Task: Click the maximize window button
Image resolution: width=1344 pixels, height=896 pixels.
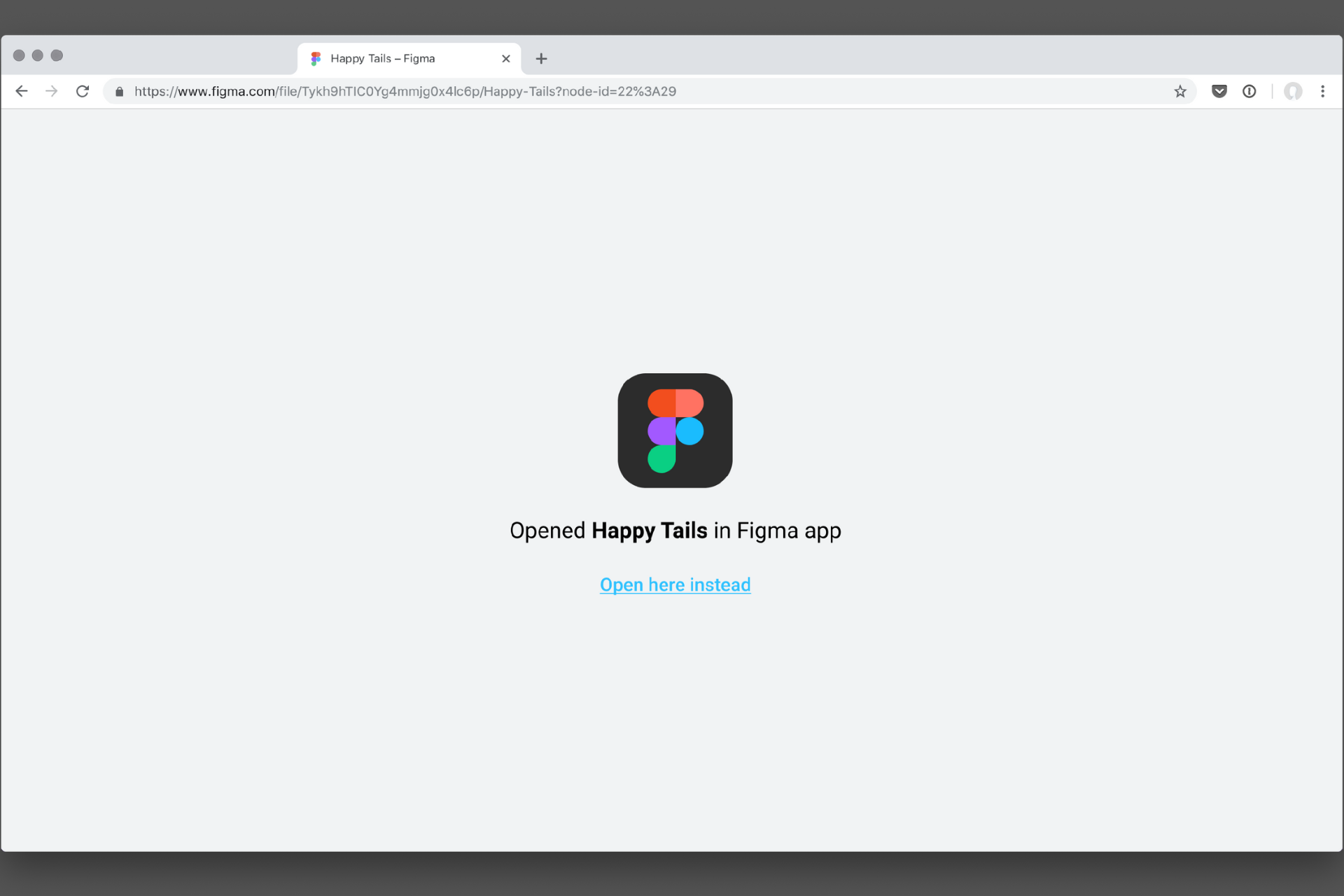Action: 57,55
